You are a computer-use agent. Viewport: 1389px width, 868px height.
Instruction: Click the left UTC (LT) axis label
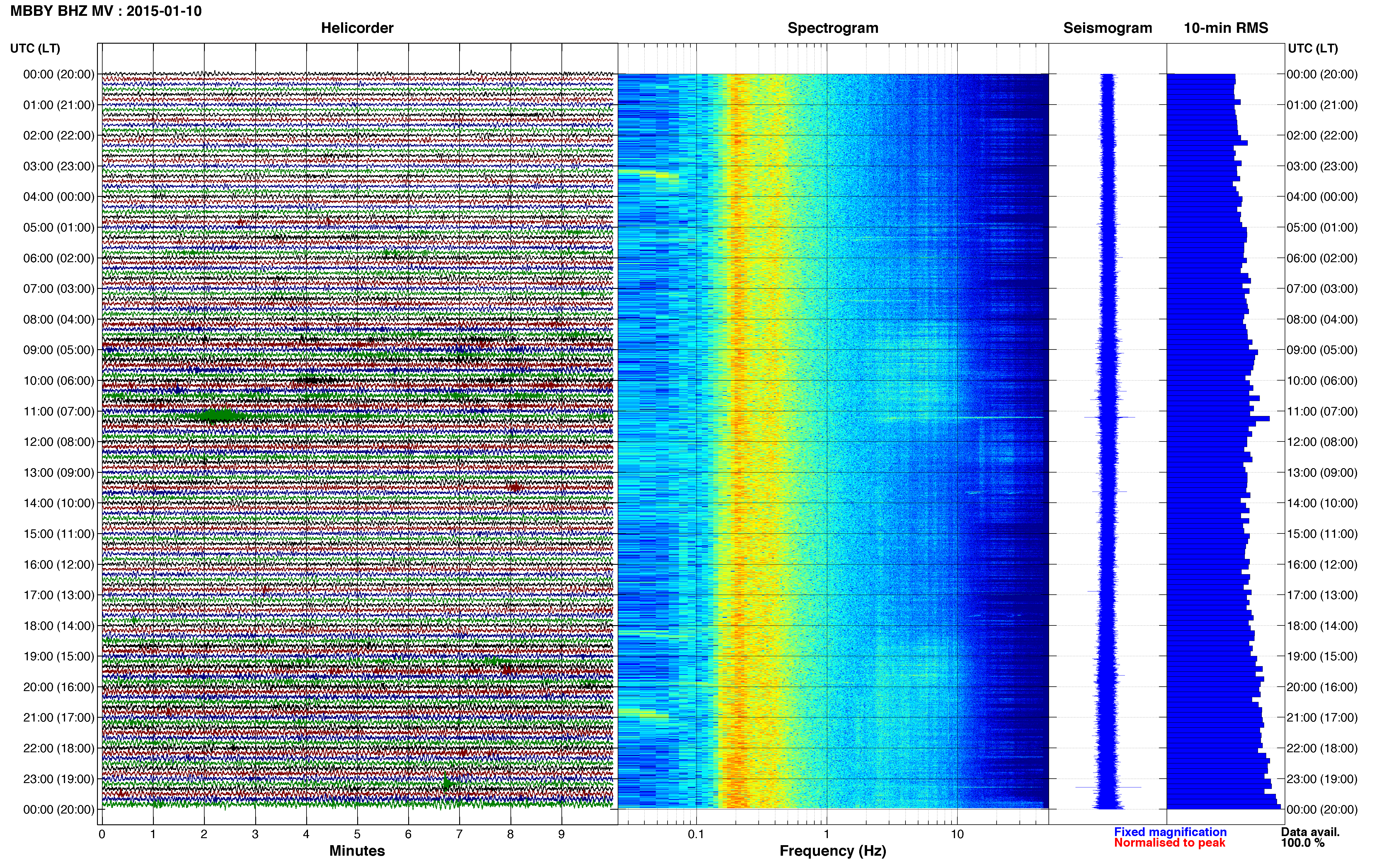click(x=35, y=48)
